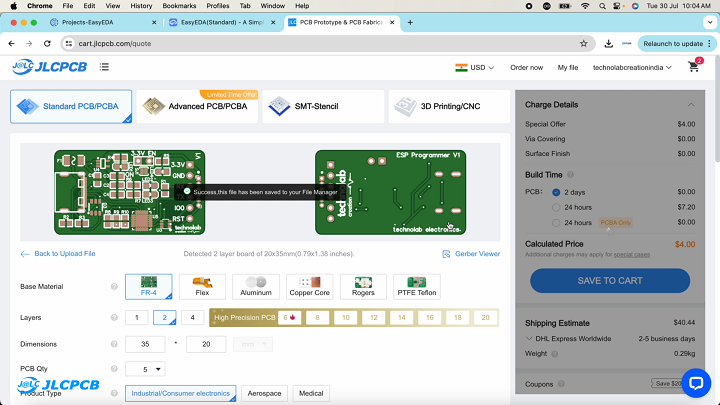The height and width of the screenshot is (405, 720).
Task: Select 24 hours build time for $7.20
Action: [556, 208]
